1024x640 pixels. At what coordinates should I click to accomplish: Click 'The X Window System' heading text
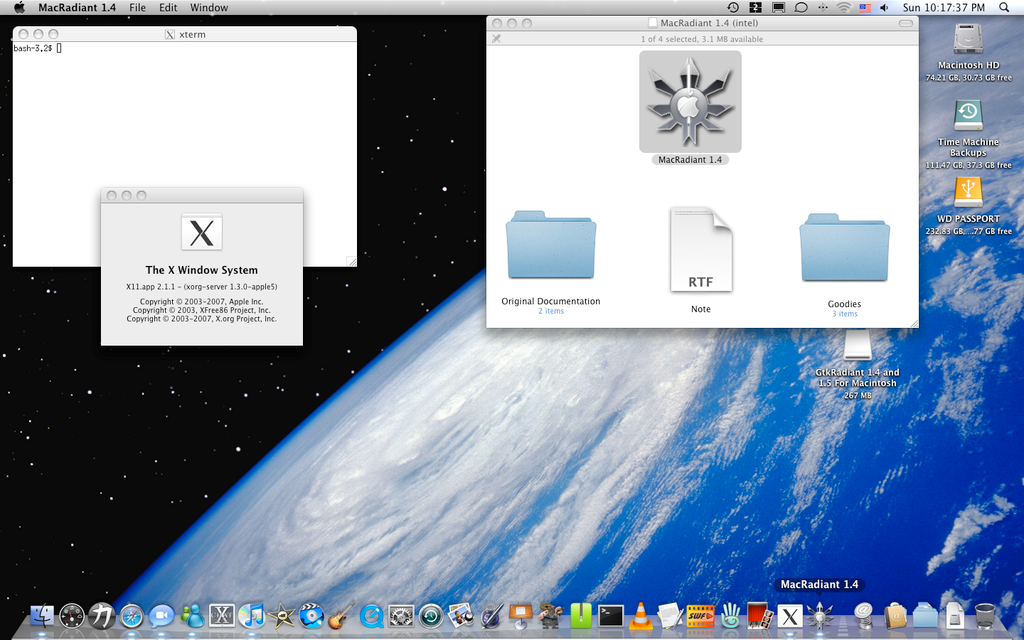pos(201,270)
